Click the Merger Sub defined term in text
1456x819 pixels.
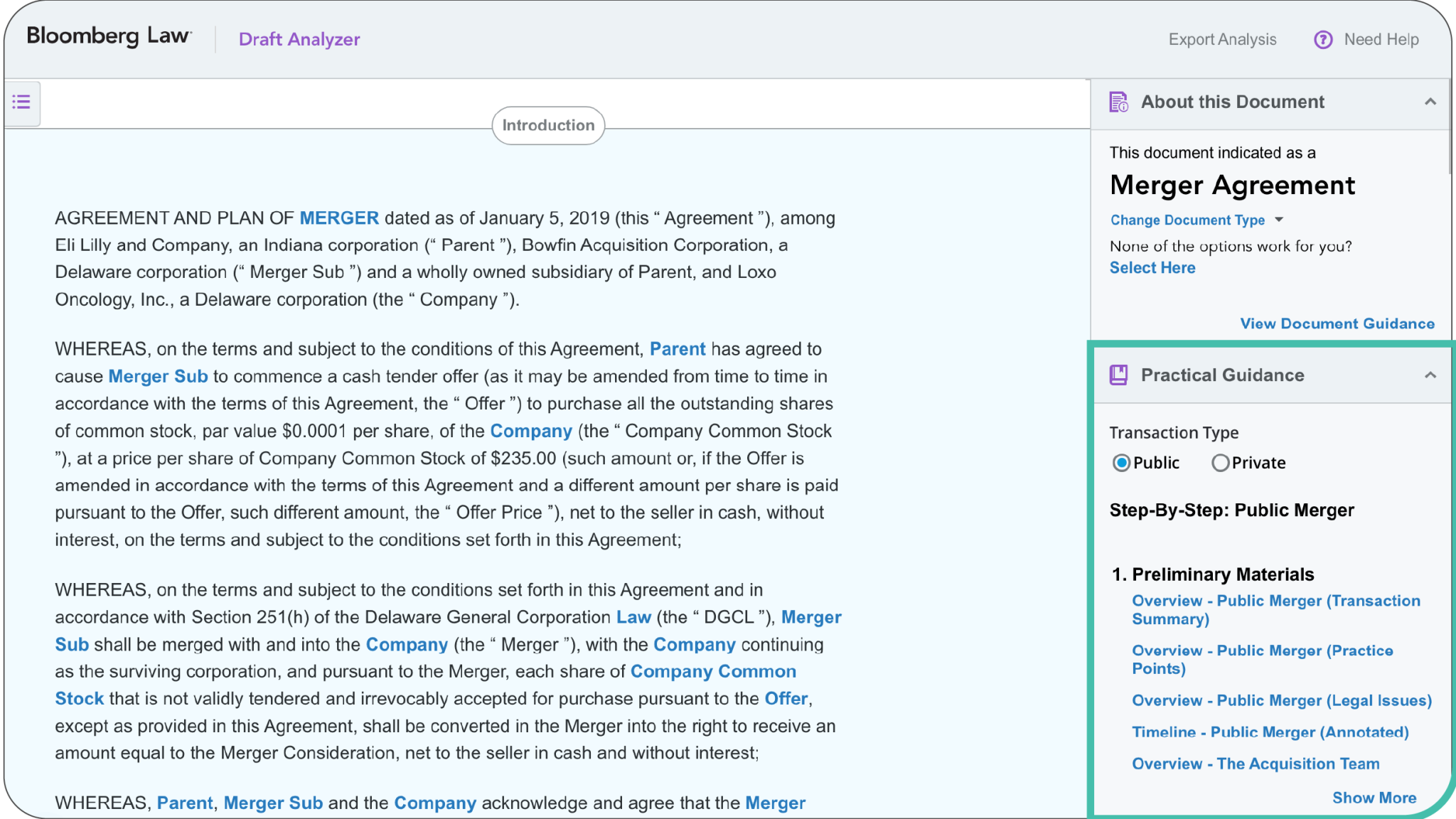pyautogui.click(x=158, y=376)
